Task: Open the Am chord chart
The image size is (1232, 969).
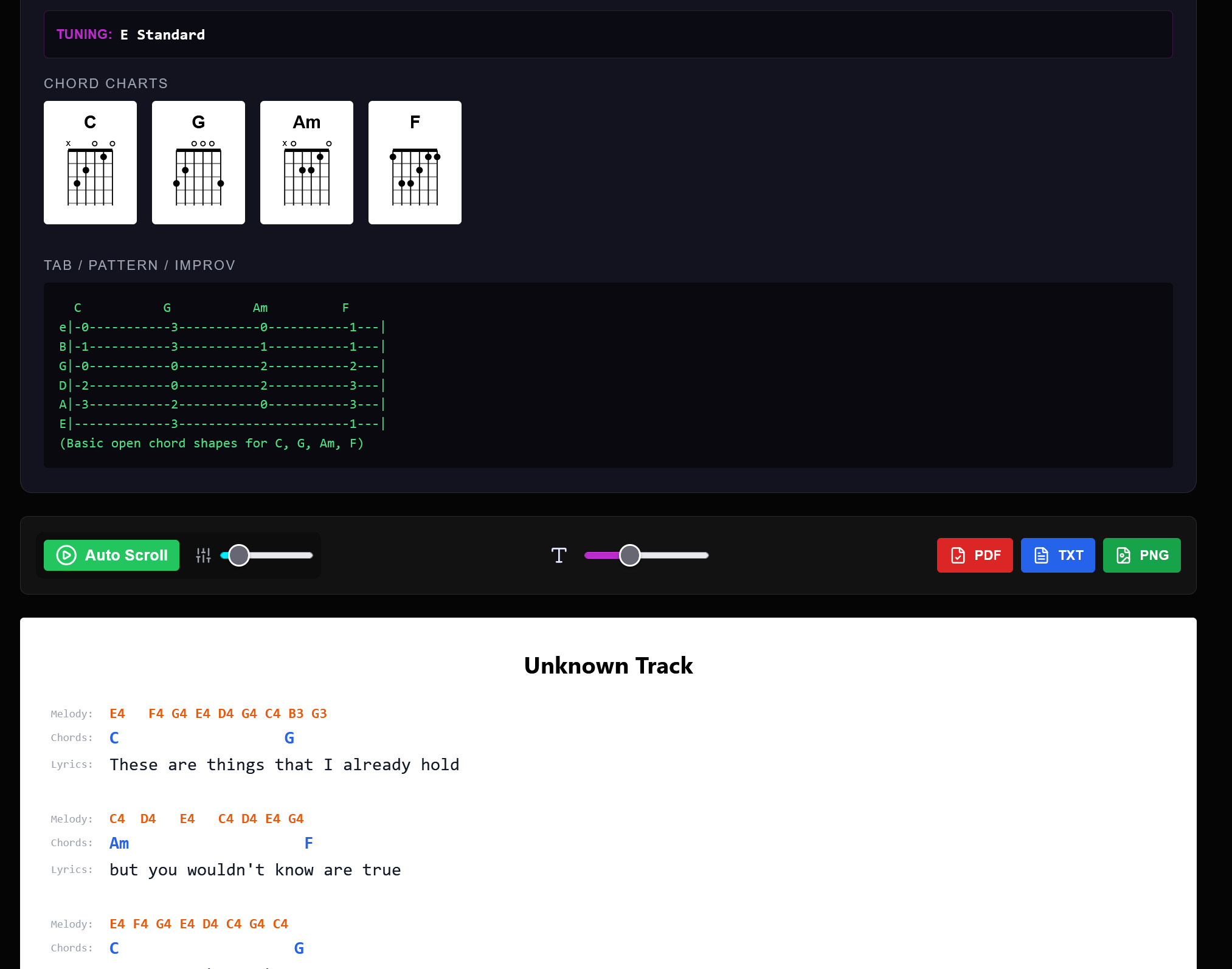Action: [306, 162]
